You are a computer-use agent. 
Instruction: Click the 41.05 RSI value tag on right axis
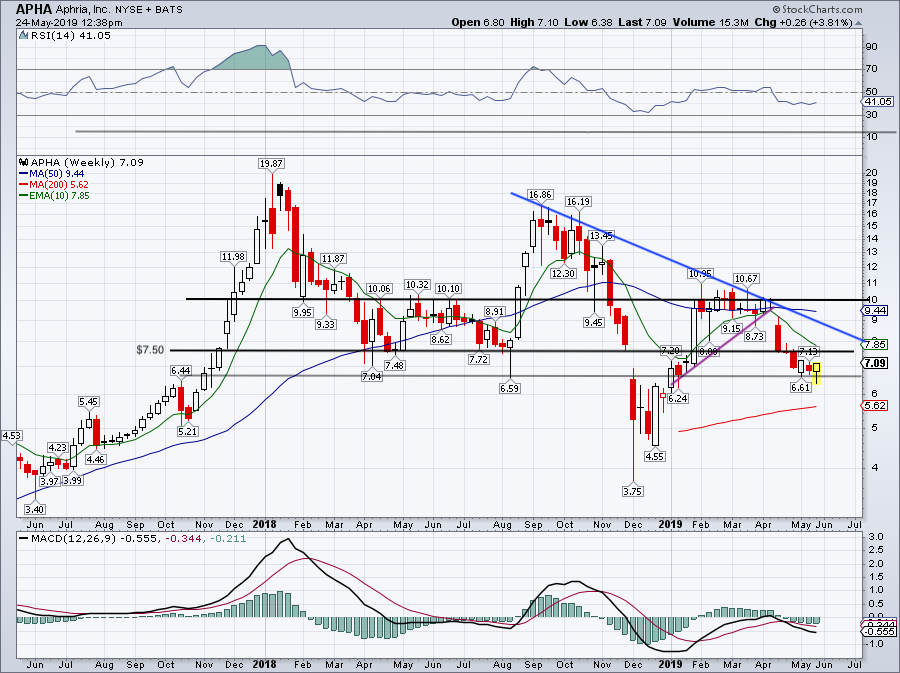tap(878, 102)
